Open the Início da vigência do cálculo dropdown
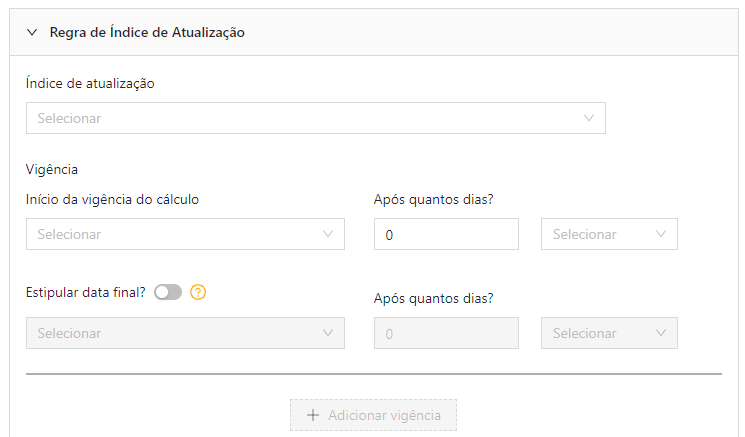This screenshot has height=437, width=745. coord(185,234)
